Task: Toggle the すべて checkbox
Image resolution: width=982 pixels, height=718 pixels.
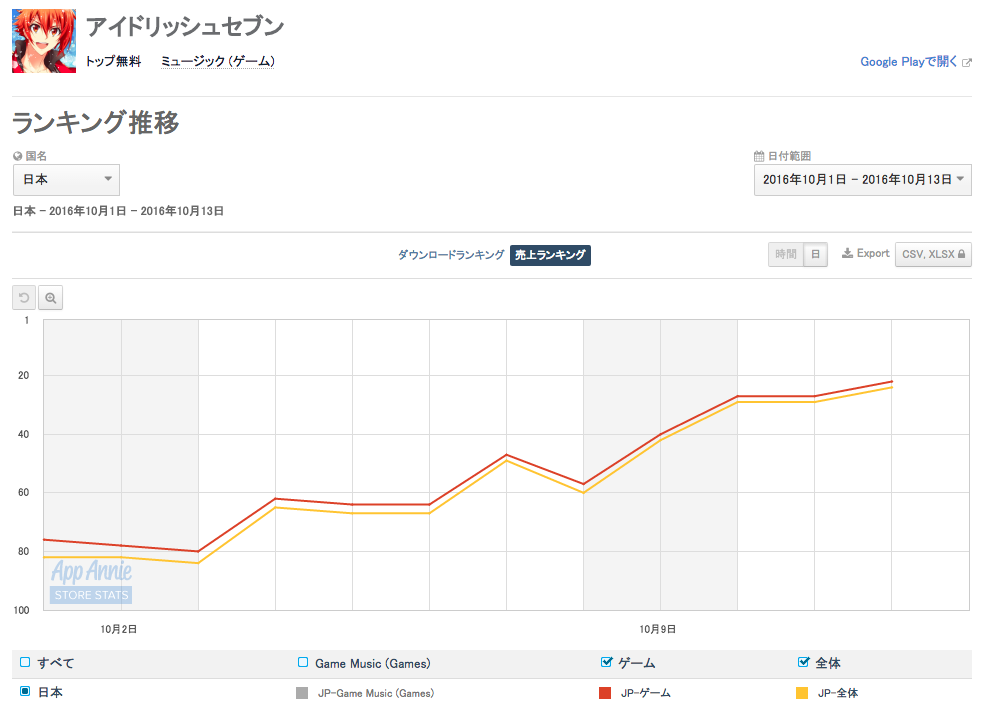Action: pyautogui.click(x=25, y=662)
